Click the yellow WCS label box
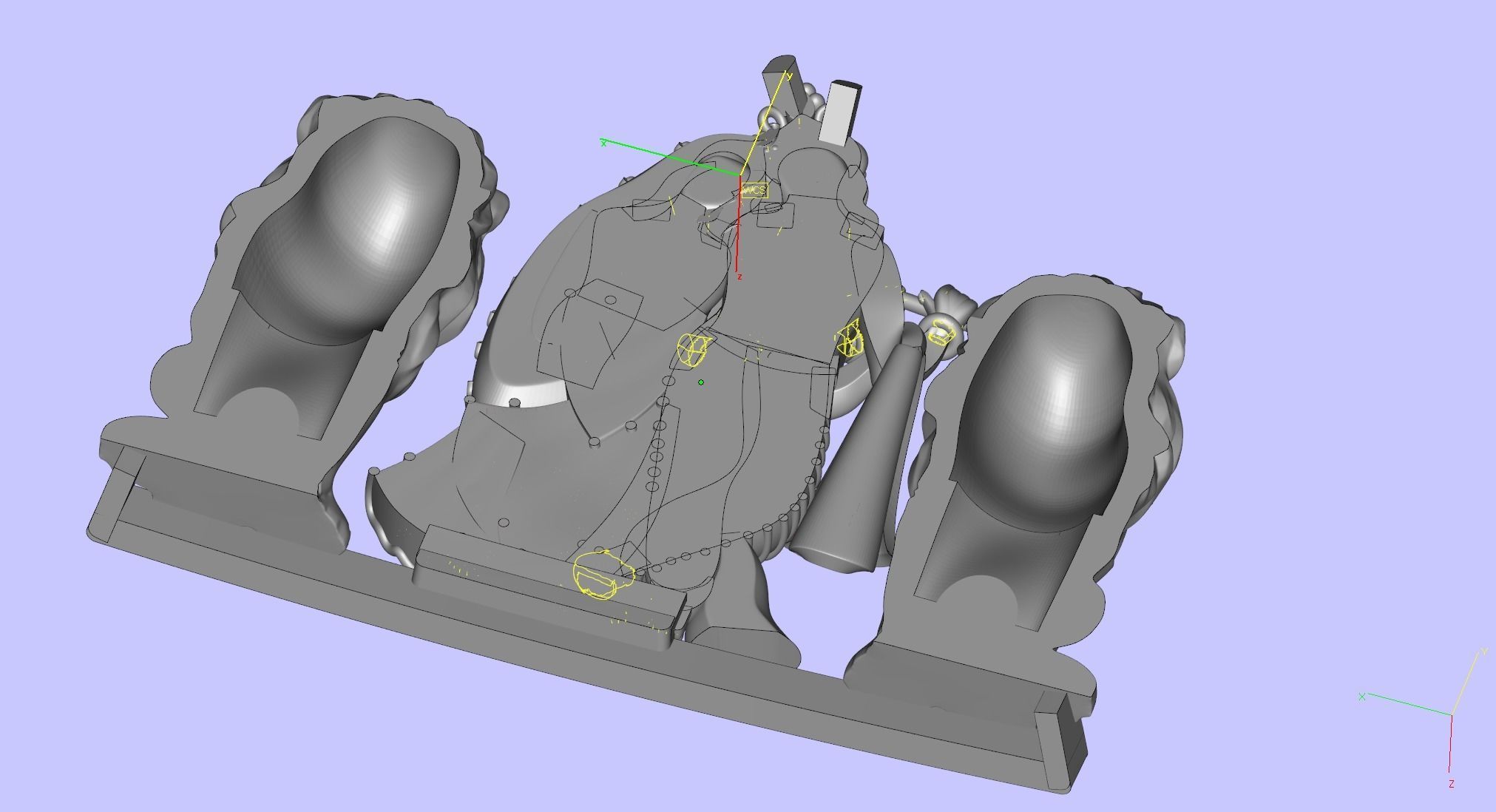 coord(754,191)
